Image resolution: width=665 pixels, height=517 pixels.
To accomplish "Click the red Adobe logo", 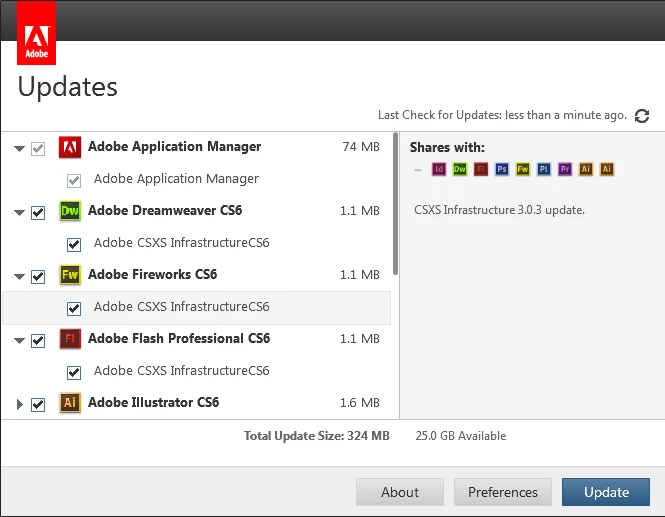I will pyautogui.click(x=36, y=33).
